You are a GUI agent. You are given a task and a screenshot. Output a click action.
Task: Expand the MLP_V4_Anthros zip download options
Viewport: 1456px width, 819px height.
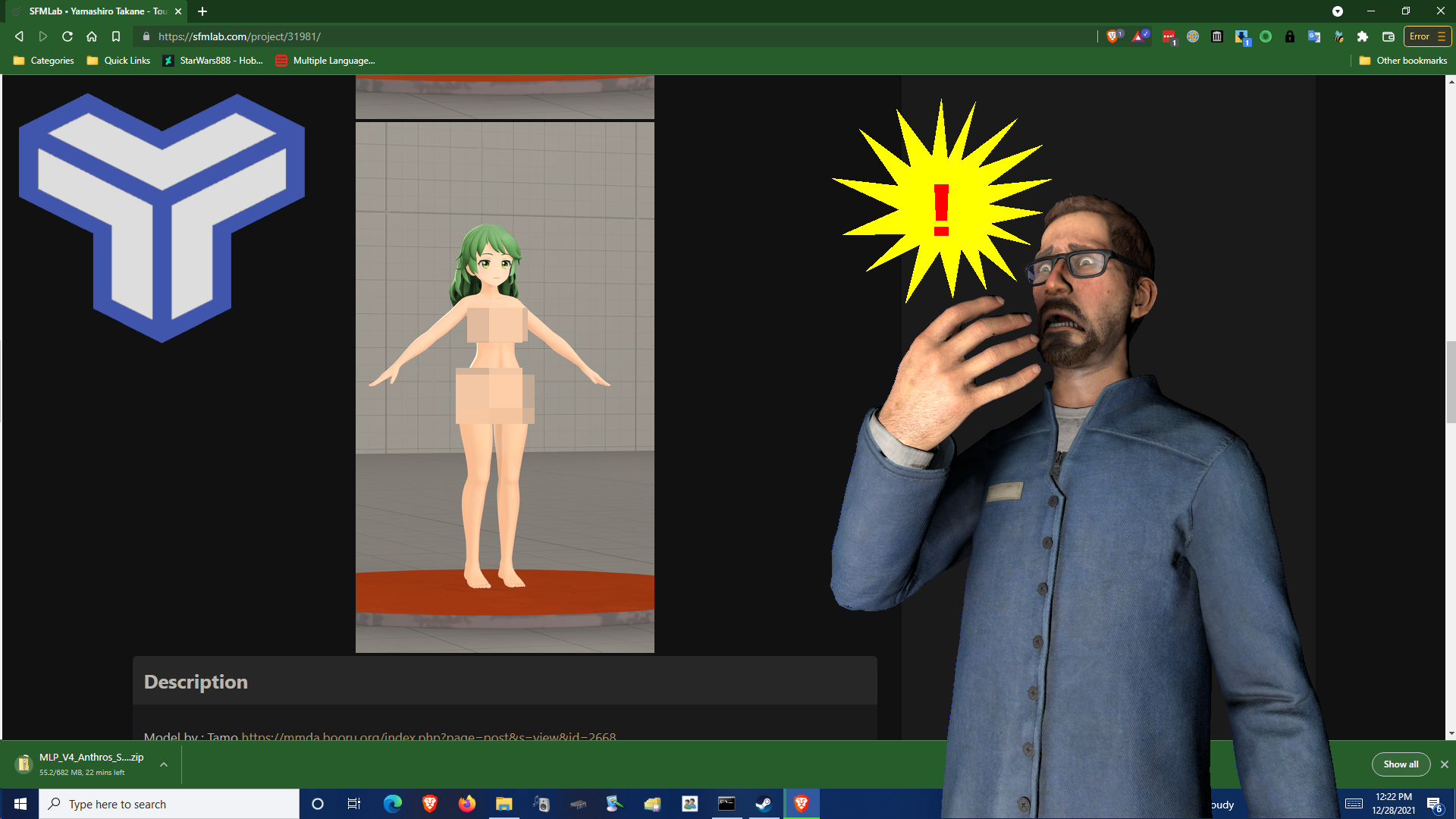click(x=164, y=764)
